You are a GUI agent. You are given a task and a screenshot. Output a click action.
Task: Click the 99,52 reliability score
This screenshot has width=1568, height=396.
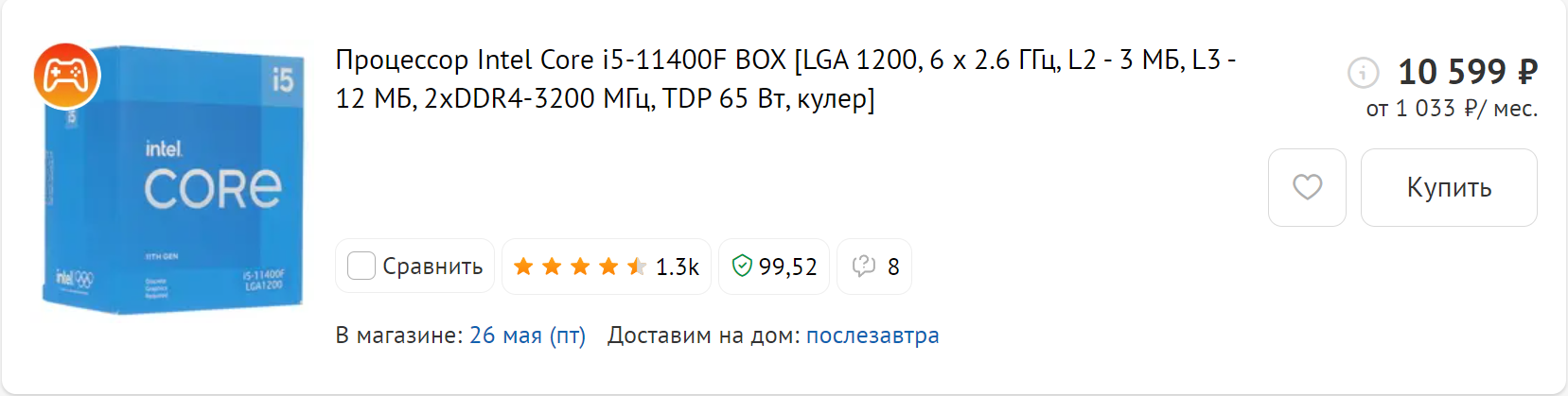tap(787, 267)
